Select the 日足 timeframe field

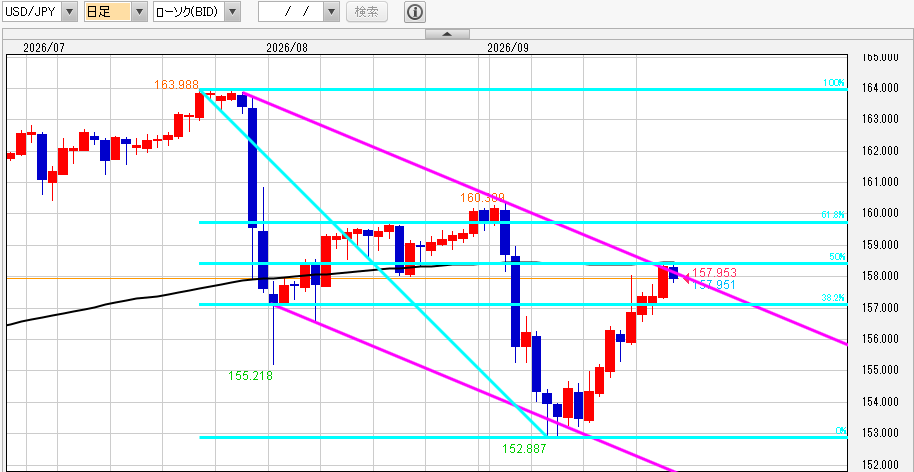pos(108,12)
